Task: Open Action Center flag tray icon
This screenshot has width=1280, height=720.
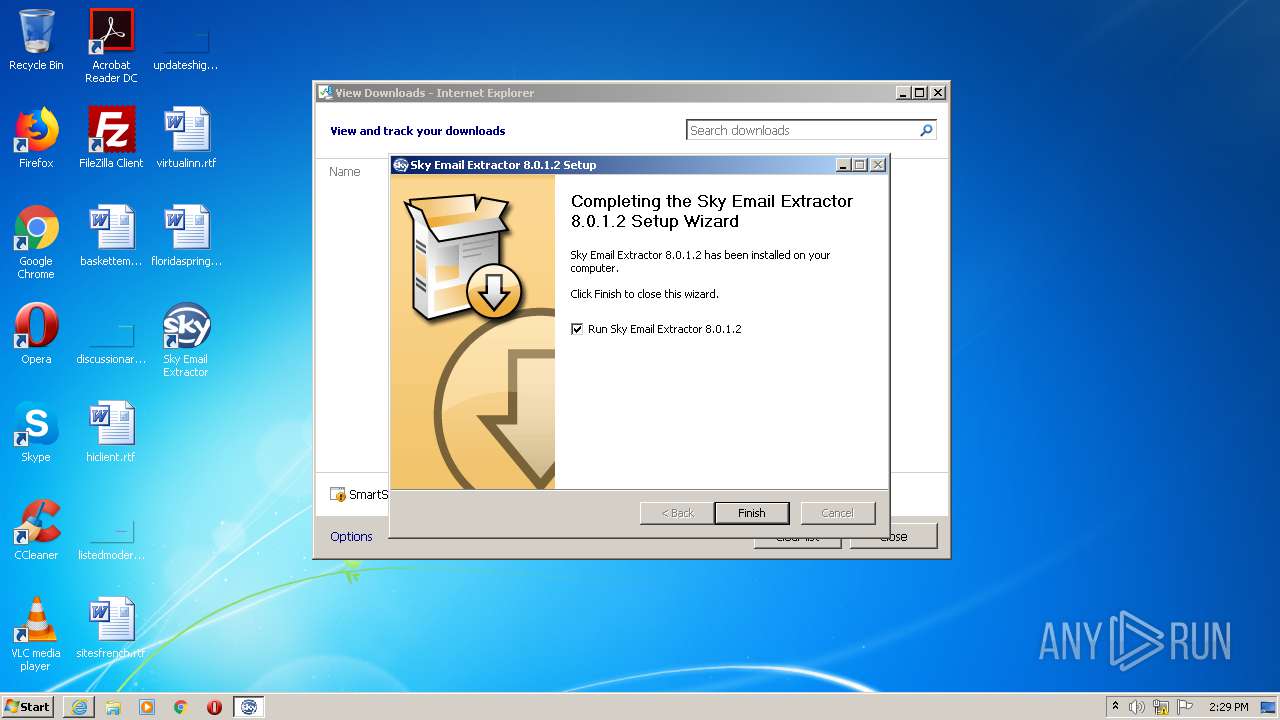Action: (1185, 707)
